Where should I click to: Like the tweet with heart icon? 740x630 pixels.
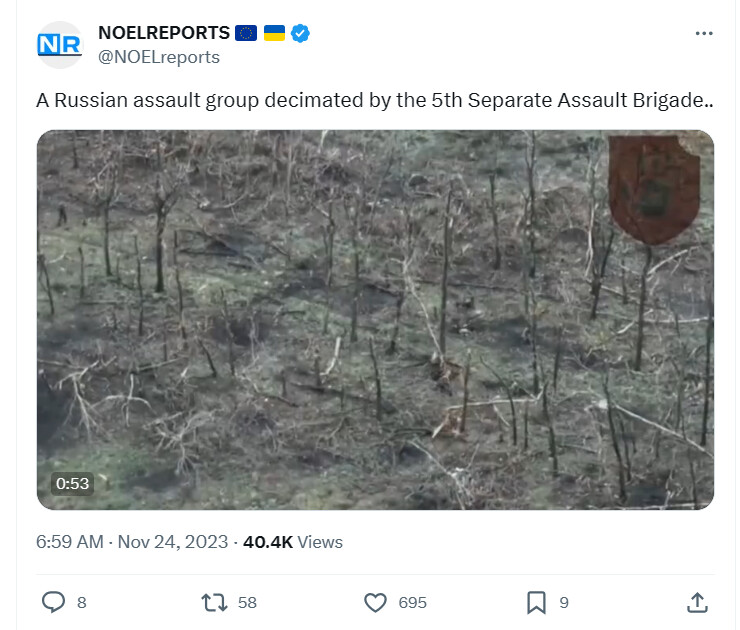point(375,603)
